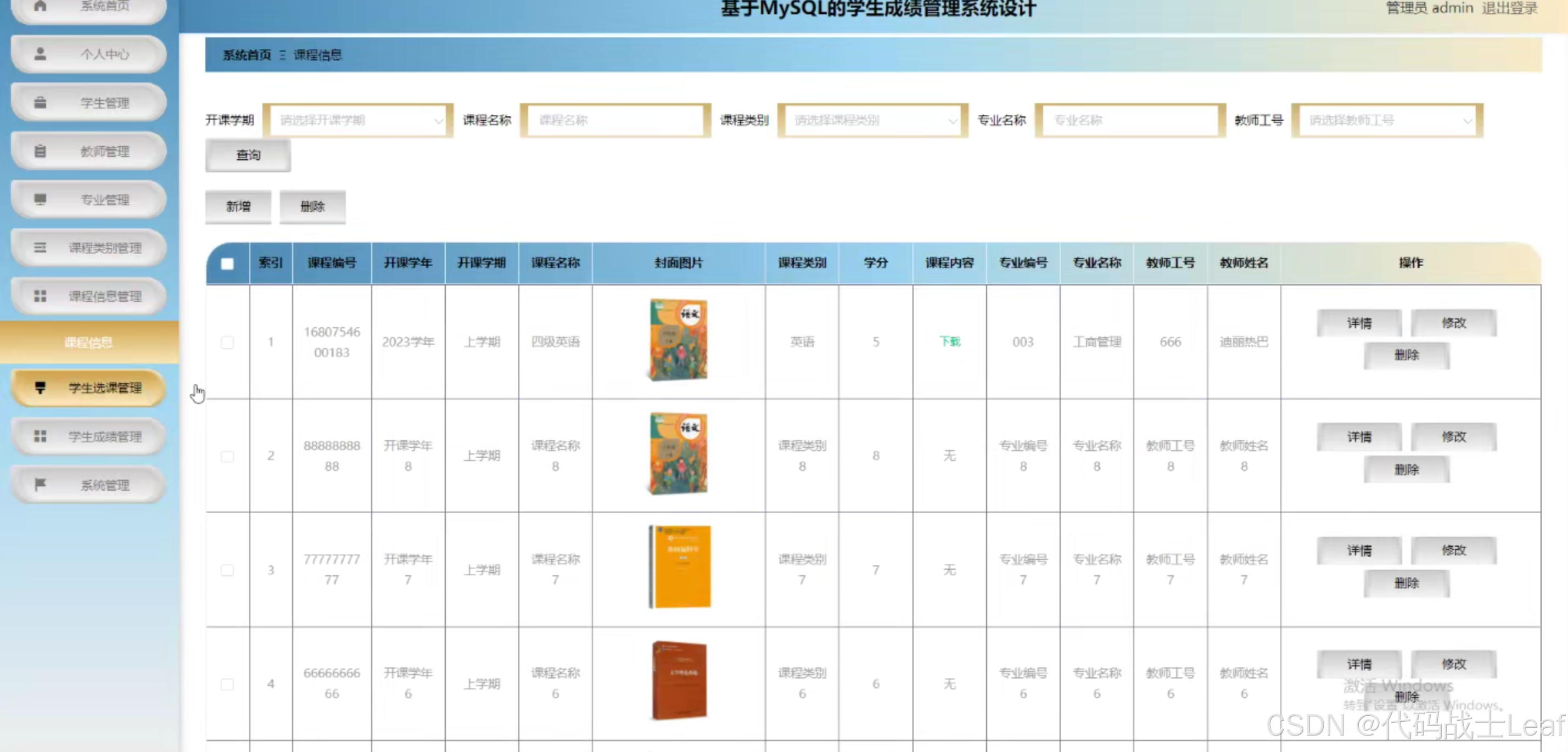Click the icon beside 学生选课管理
This screenshot has width=1568, height=752.
coord(40,388)
